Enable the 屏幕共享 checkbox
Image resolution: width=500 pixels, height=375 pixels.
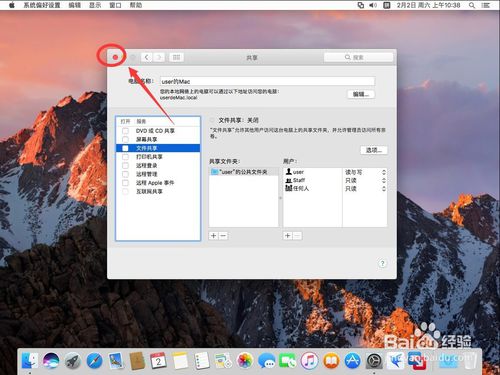tap(125, 139)
